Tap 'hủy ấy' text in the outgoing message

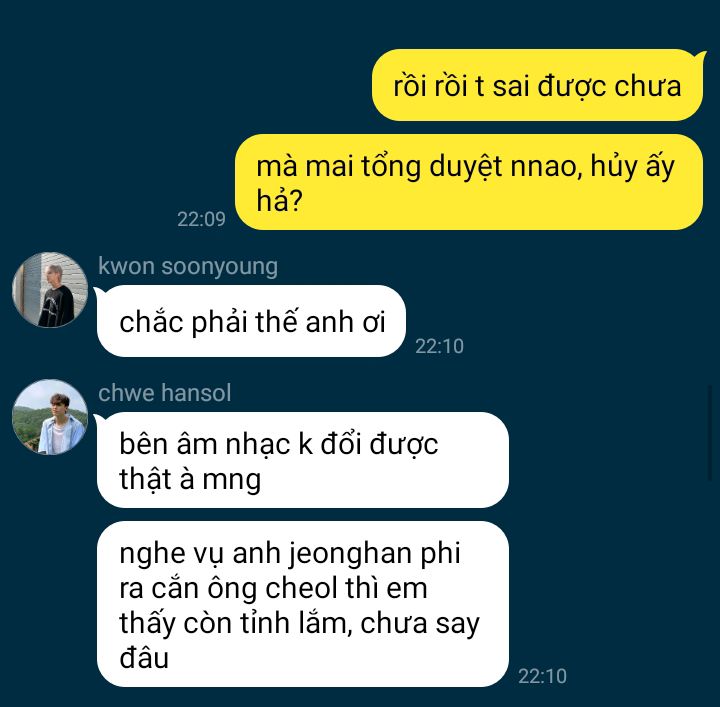point(632,166)
